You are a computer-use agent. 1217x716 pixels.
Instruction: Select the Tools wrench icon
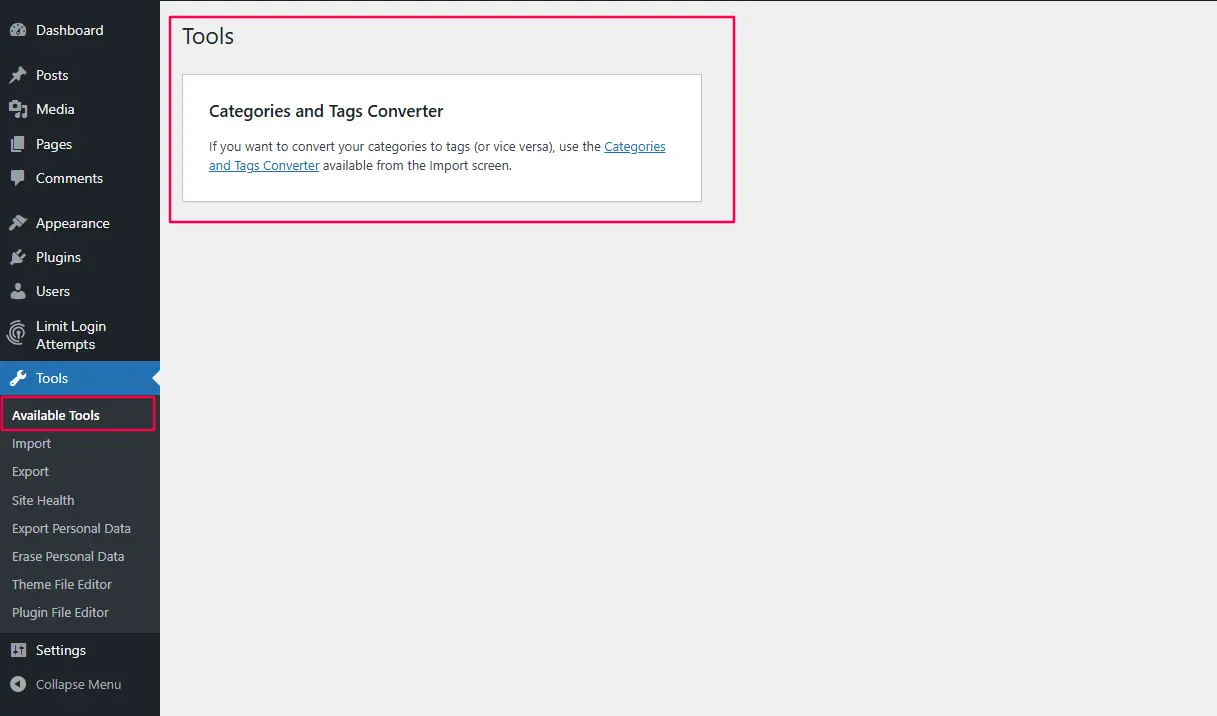click(x=17, y=378)
